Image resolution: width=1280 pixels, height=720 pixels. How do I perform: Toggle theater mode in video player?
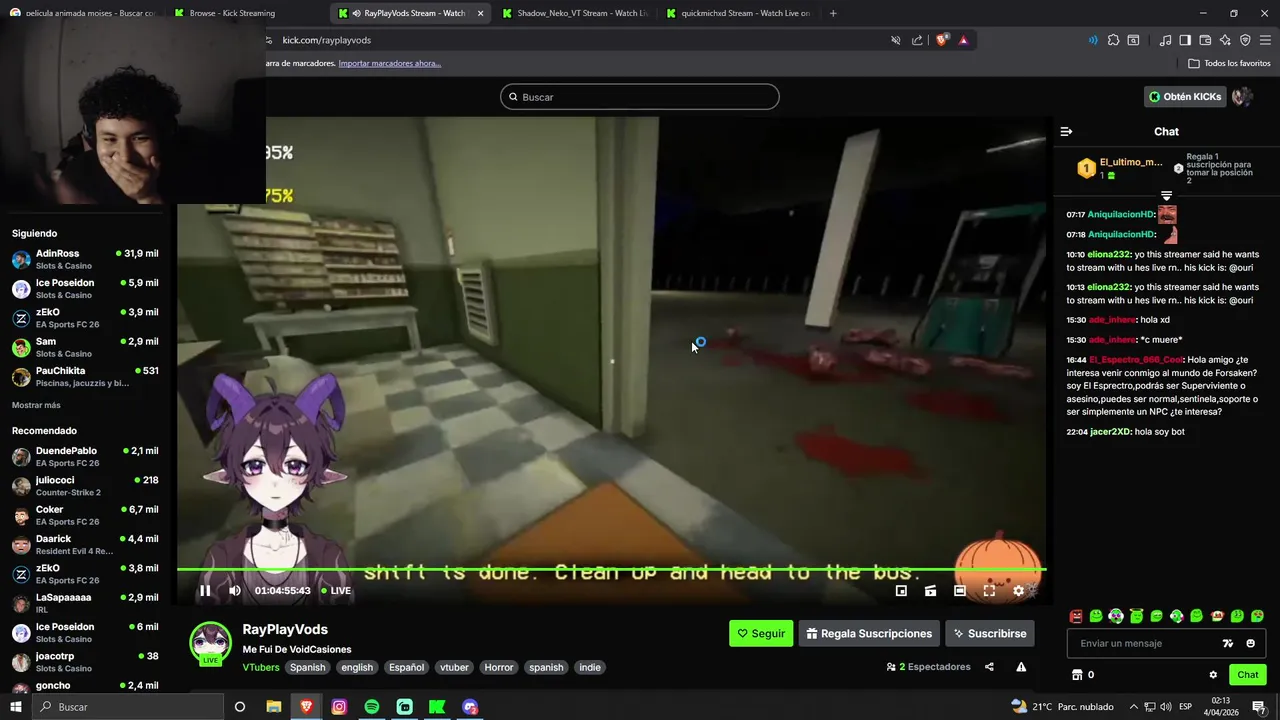tap(960, 591)
